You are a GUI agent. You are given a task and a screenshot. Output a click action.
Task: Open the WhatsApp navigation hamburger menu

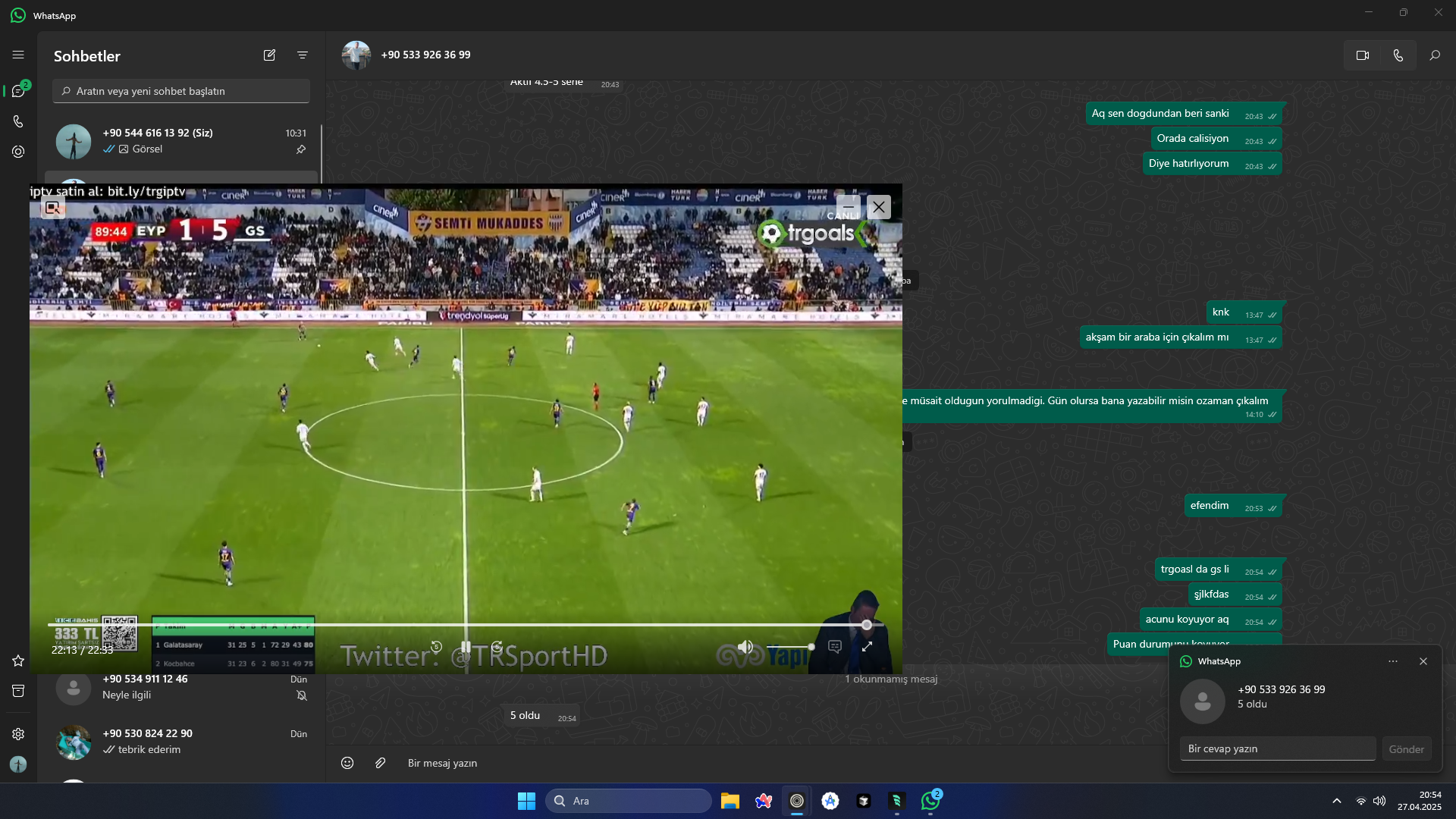click(x=18, y=55)
